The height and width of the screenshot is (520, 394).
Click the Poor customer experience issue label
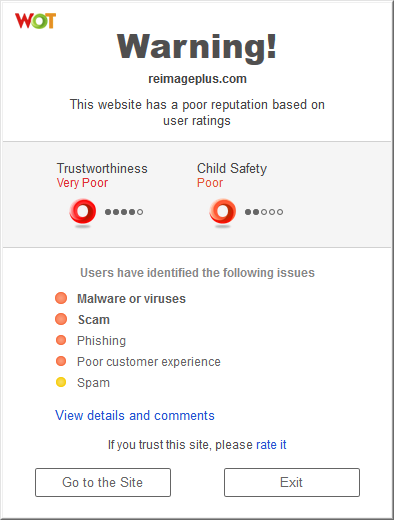coord(149,362)
